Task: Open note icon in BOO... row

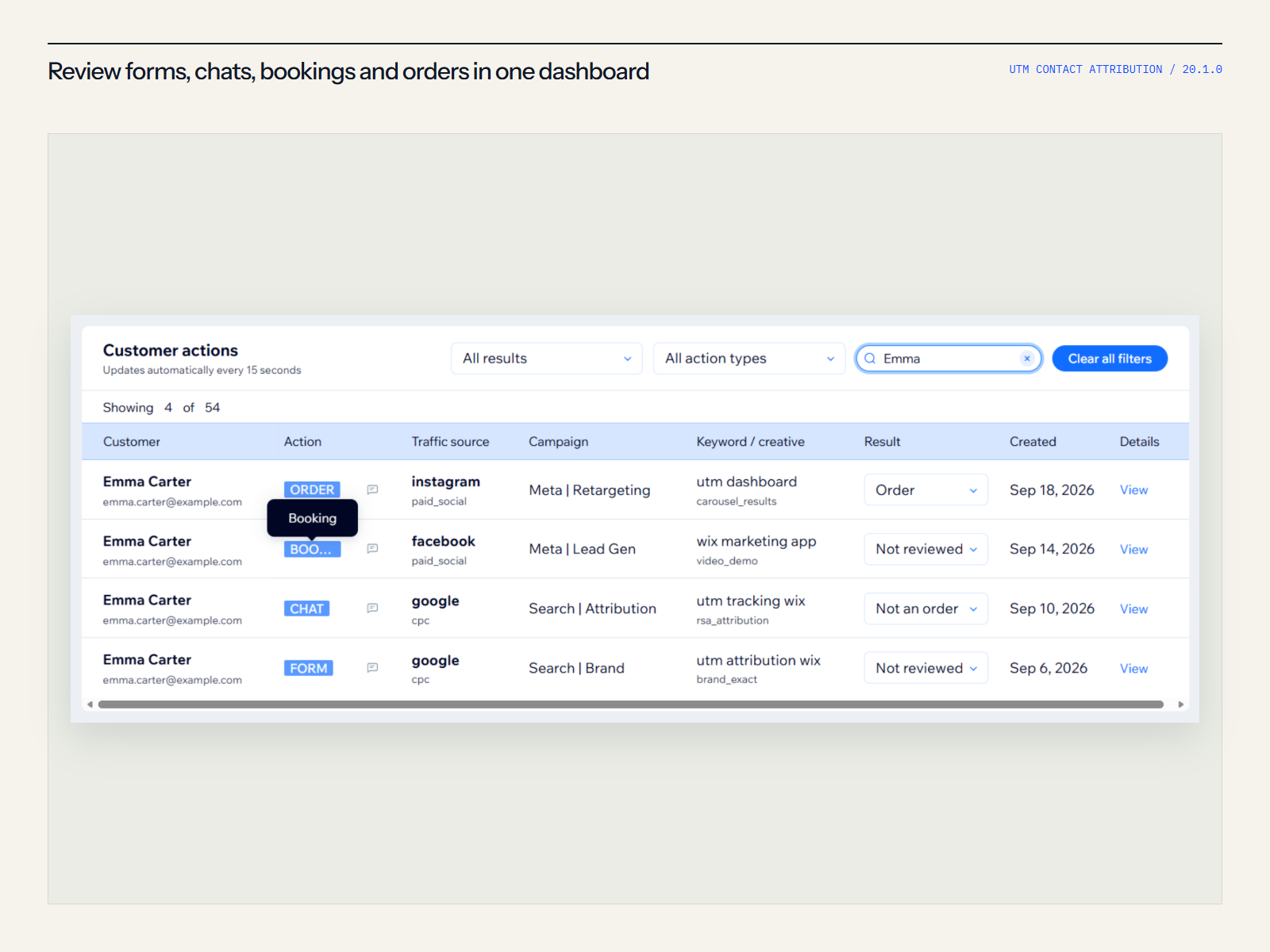Action: tap(372, 549)
